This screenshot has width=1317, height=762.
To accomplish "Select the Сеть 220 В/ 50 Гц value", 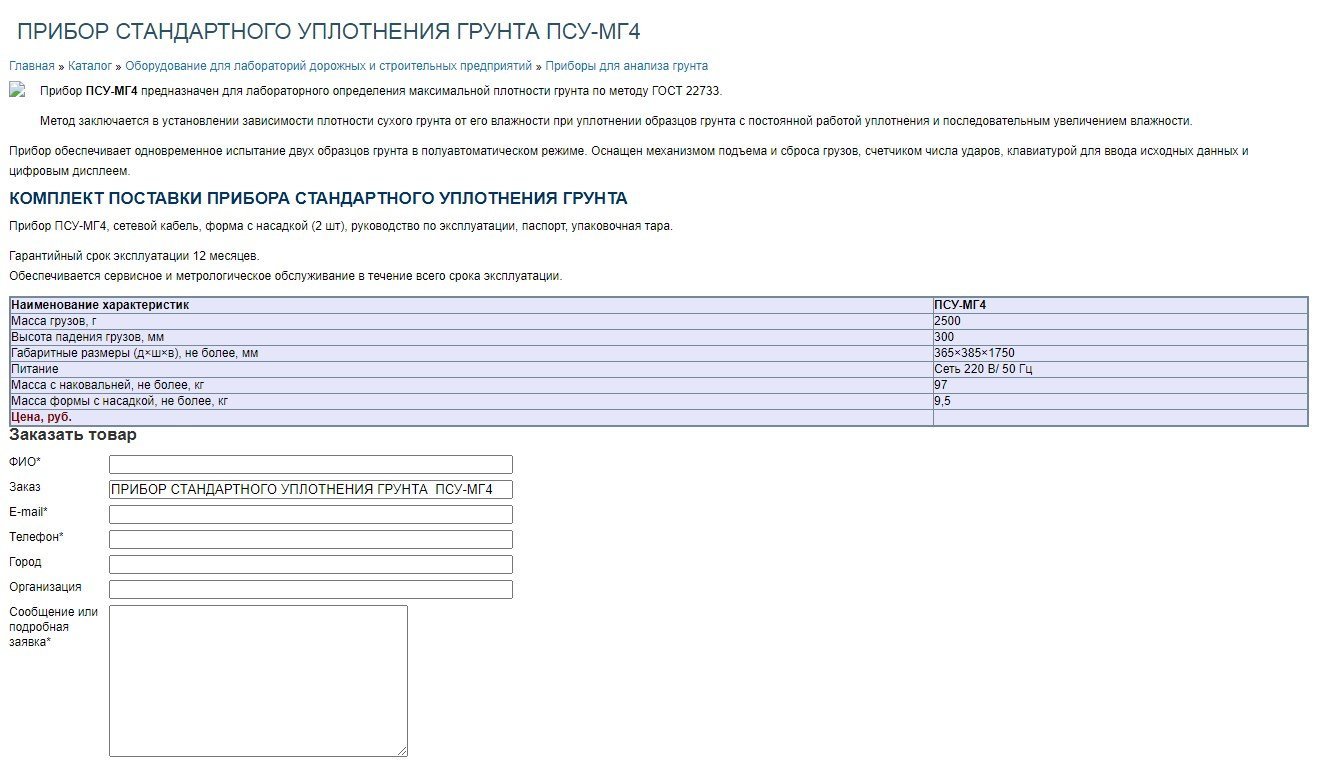I will tap(983, 369).
